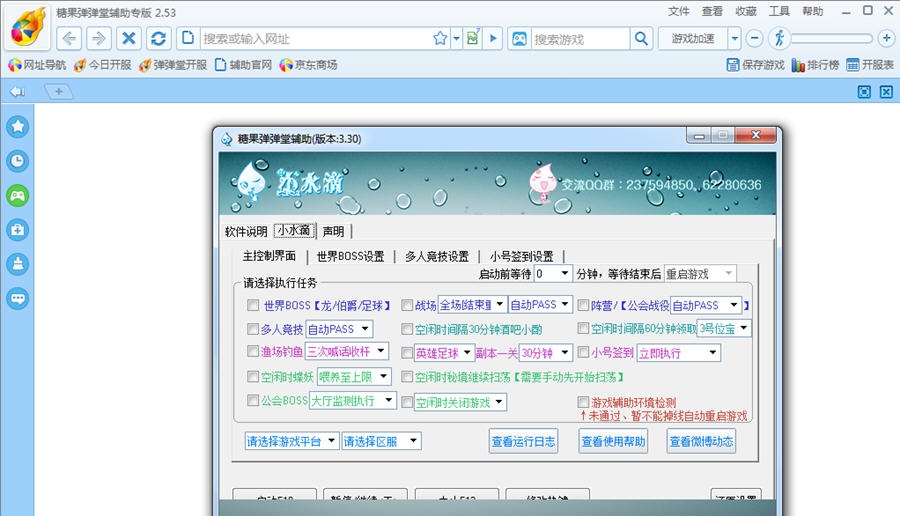Open 排行榜 ranking toolbar item

(815, 65)
